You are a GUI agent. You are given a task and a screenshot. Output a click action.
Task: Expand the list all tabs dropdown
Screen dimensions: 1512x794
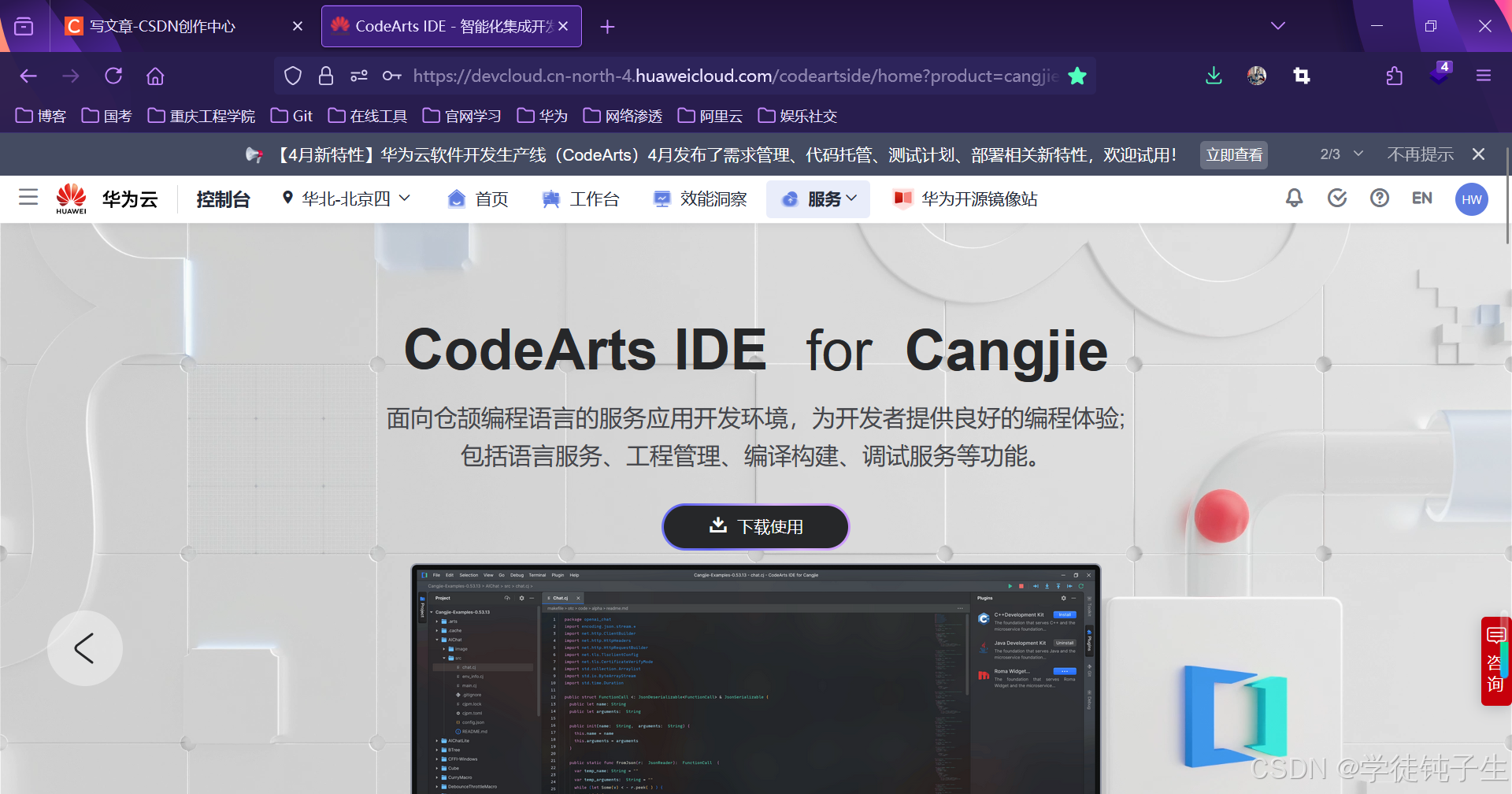pos(1278,26)
